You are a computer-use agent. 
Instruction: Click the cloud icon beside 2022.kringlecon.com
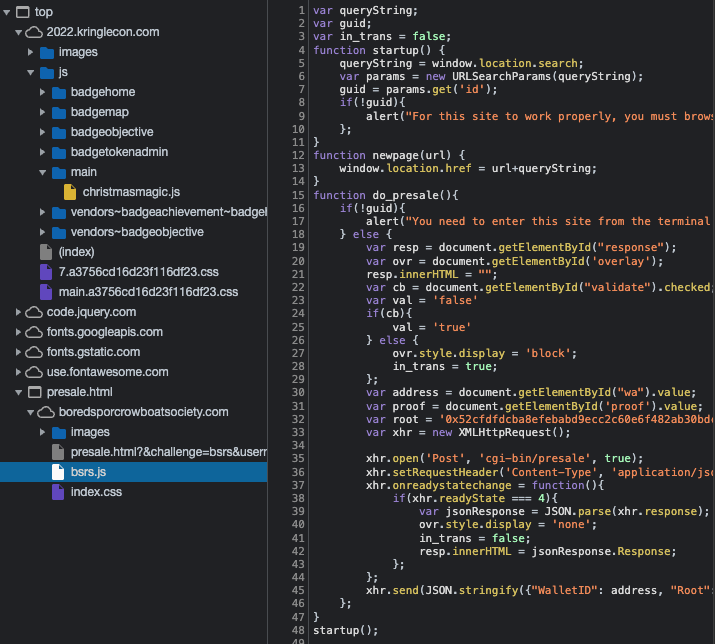34,32
